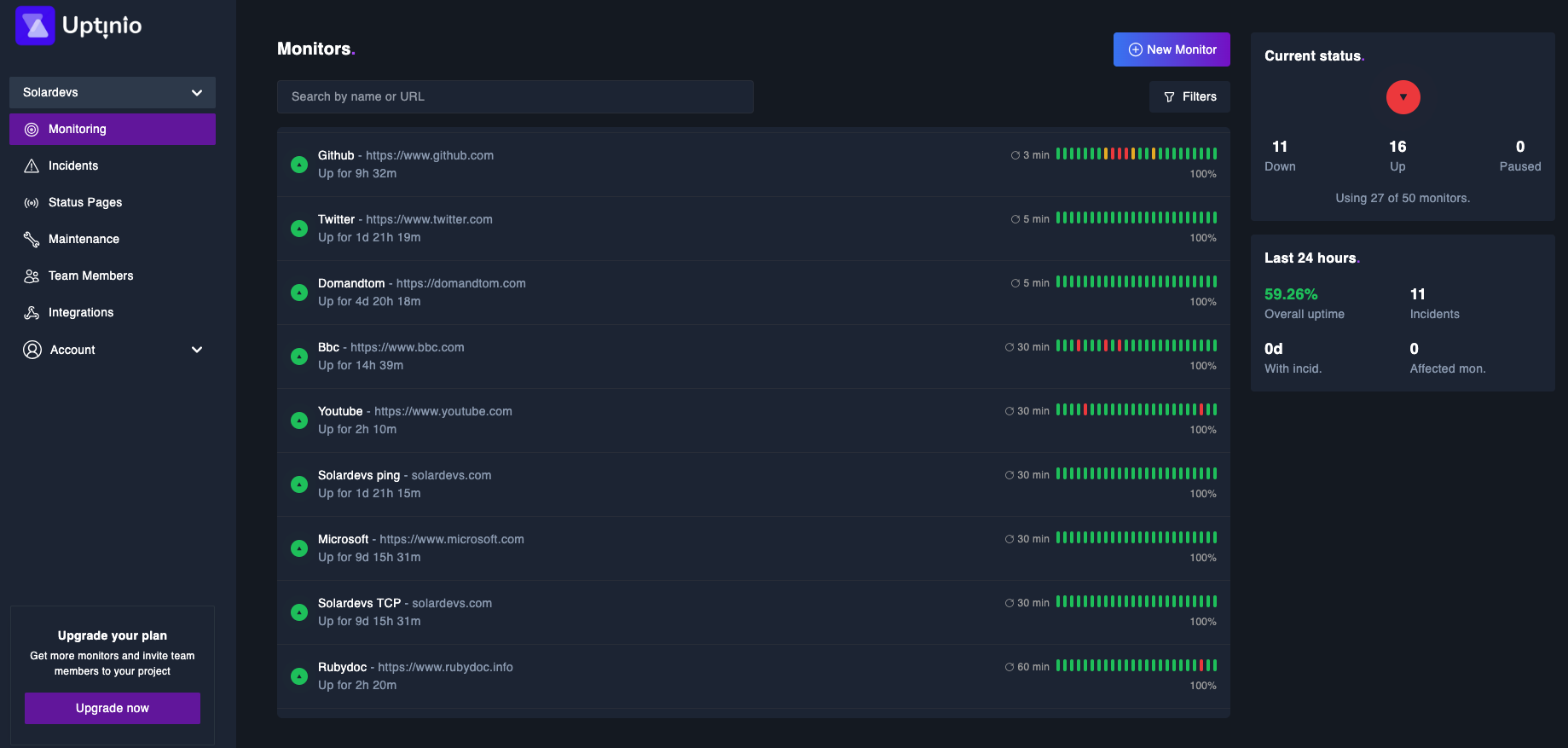Click the Team Members people icon
This screenshot has width=1568, height=748.
(x=32, y=276)
